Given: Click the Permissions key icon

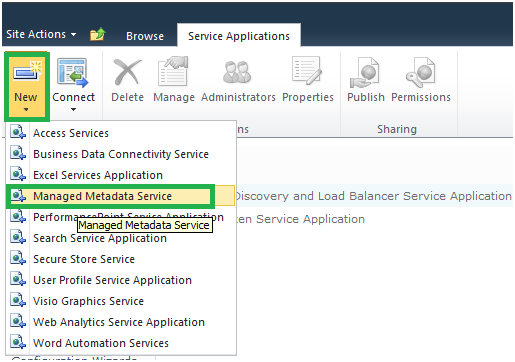Looking at the screenshot, I should pyautogui.click(x=420, y=72).
